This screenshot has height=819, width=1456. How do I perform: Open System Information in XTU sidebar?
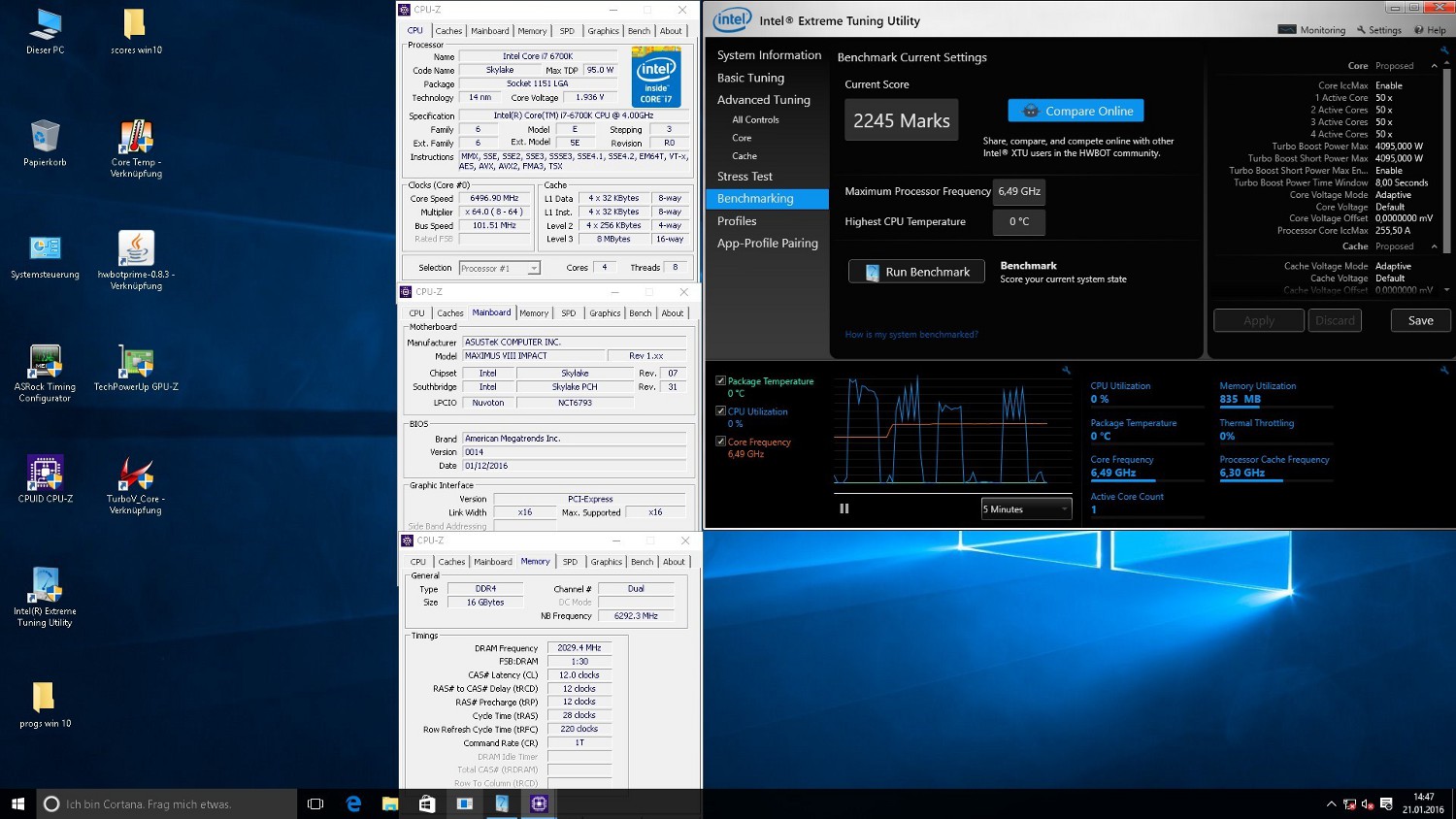click(x=769, y=55)
